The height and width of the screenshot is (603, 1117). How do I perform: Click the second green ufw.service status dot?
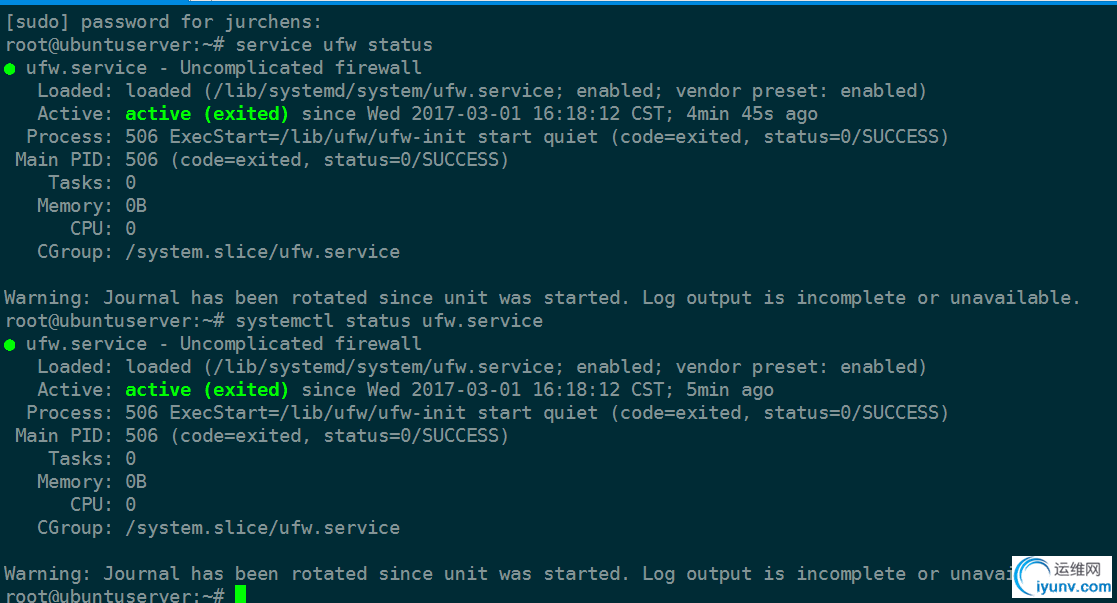tap(9, 345)
